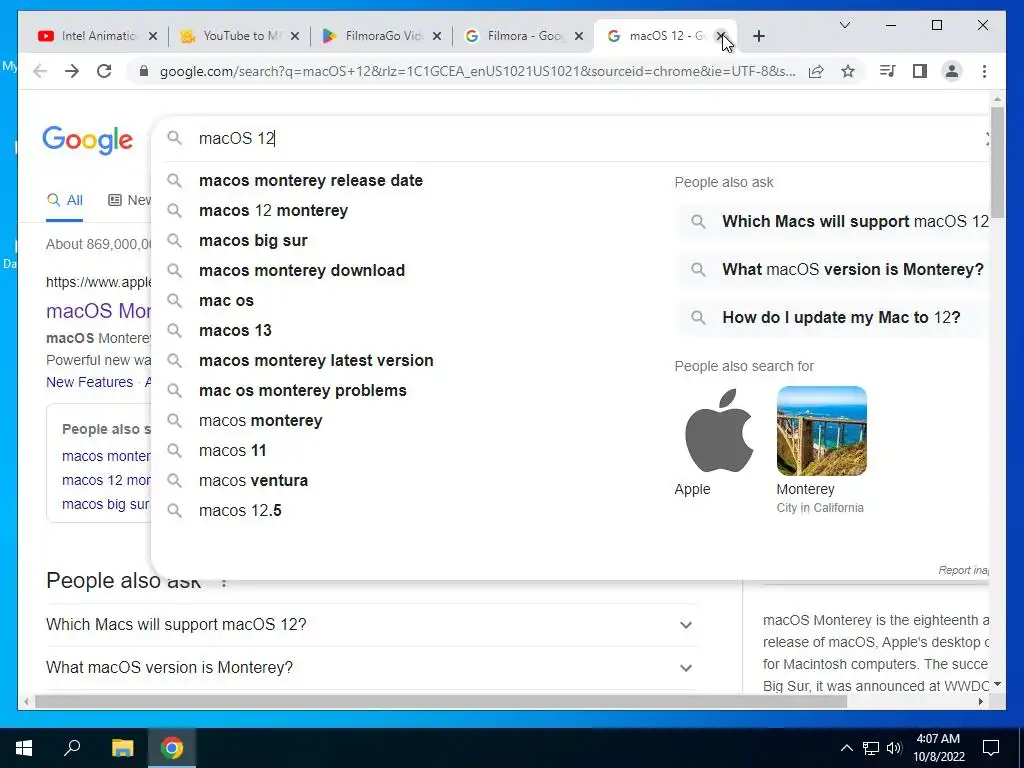Open the taskbar clock and date
Screen dimensions: 1024x768
[939, 748]
